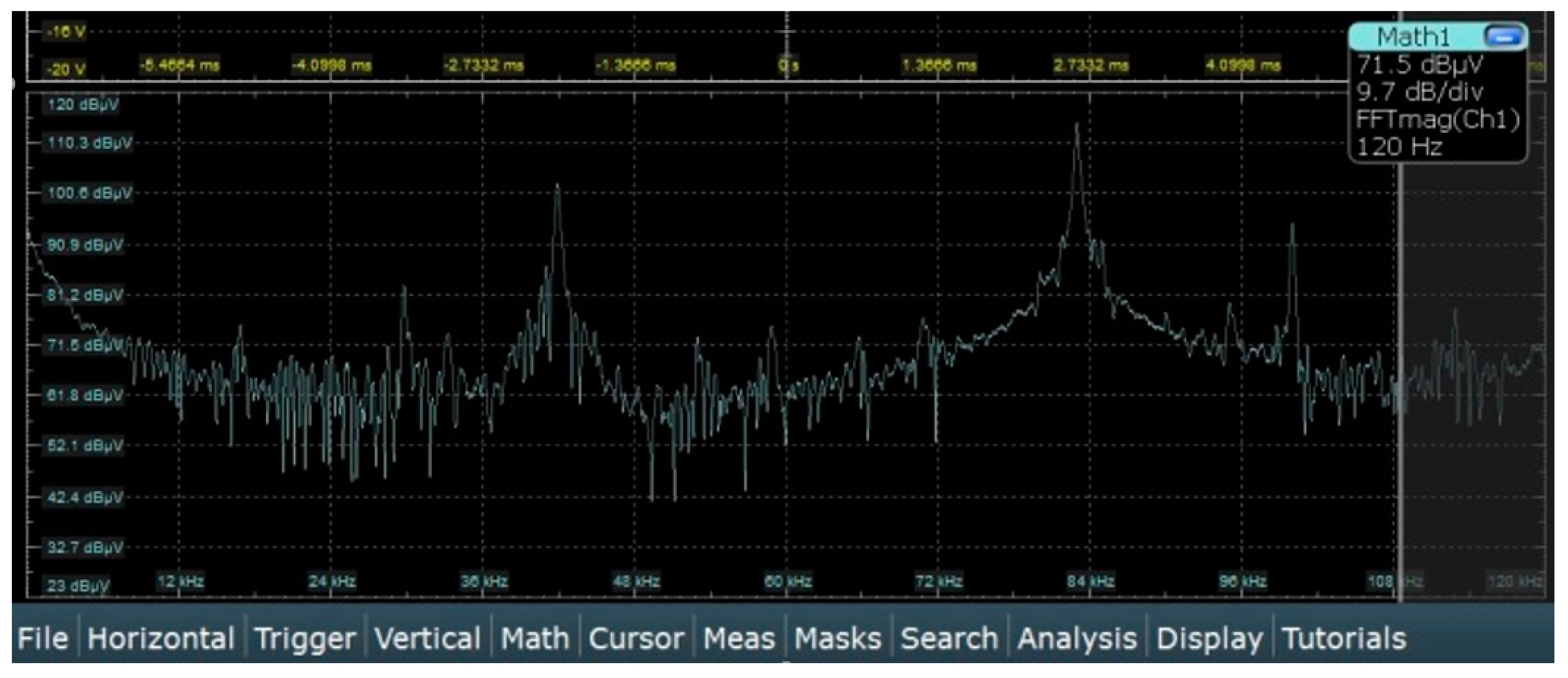Open the Trigger menu
The image size is (1568, 678).
[x=305, y=639]
